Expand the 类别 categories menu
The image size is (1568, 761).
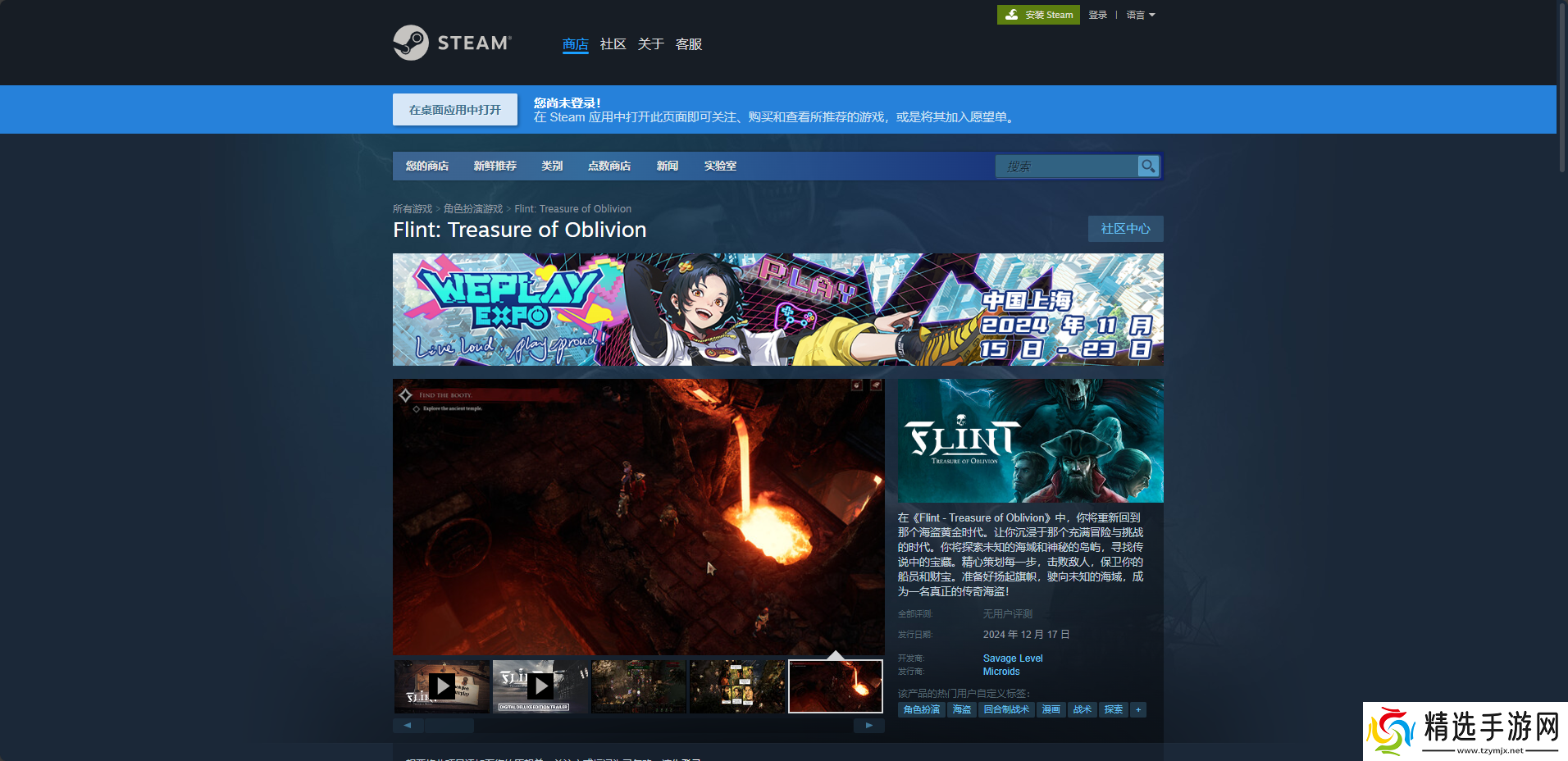tap(552, 166)
